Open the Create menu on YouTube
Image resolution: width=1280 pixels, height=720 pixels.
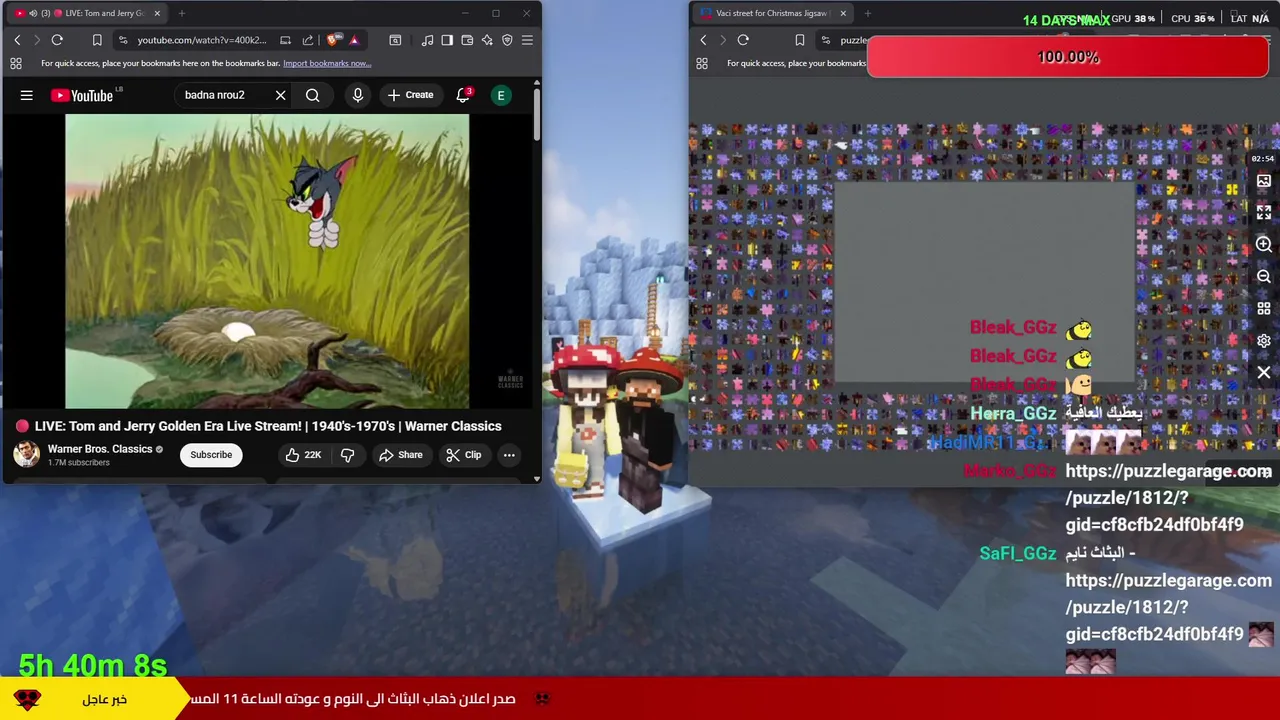410,95
